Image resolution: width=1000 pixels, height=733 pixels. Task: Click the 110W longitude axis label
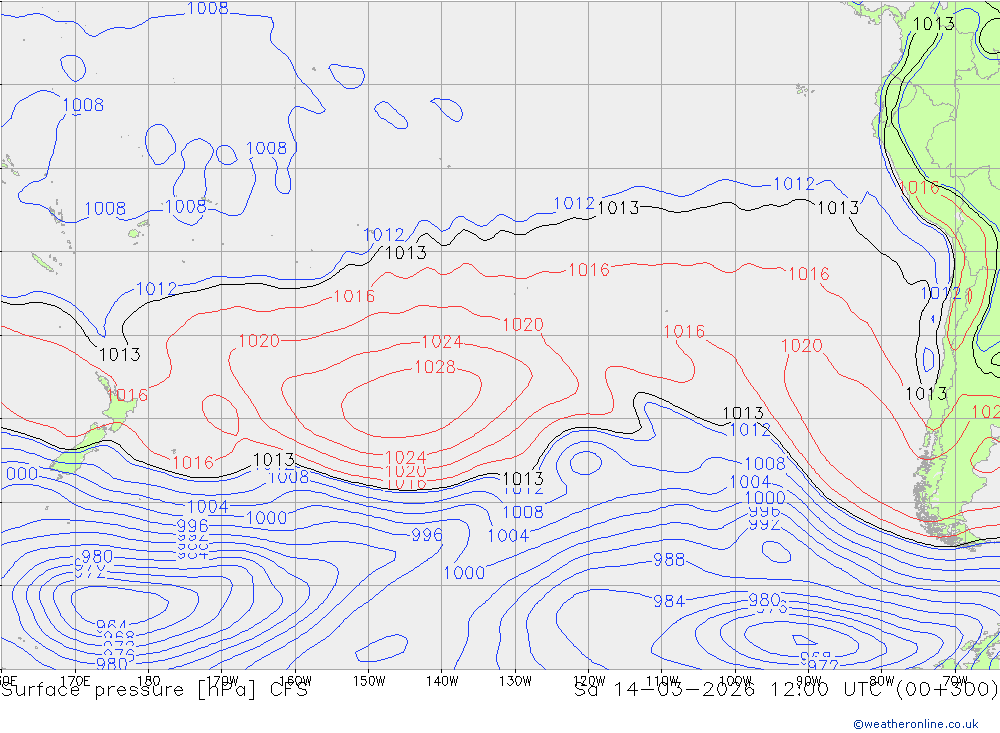point(662,681)
